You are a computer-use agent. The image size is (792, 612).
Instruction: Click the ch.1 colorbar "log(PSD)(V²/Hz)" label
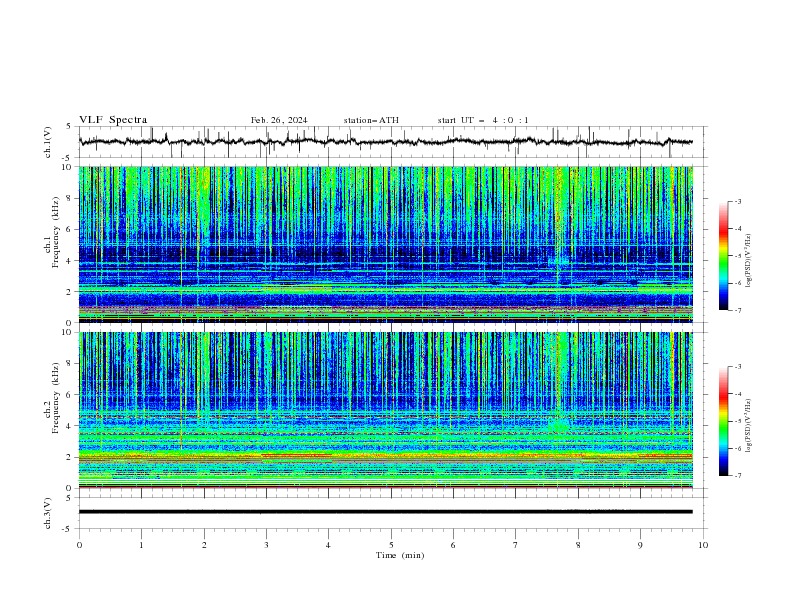[750, 261]
